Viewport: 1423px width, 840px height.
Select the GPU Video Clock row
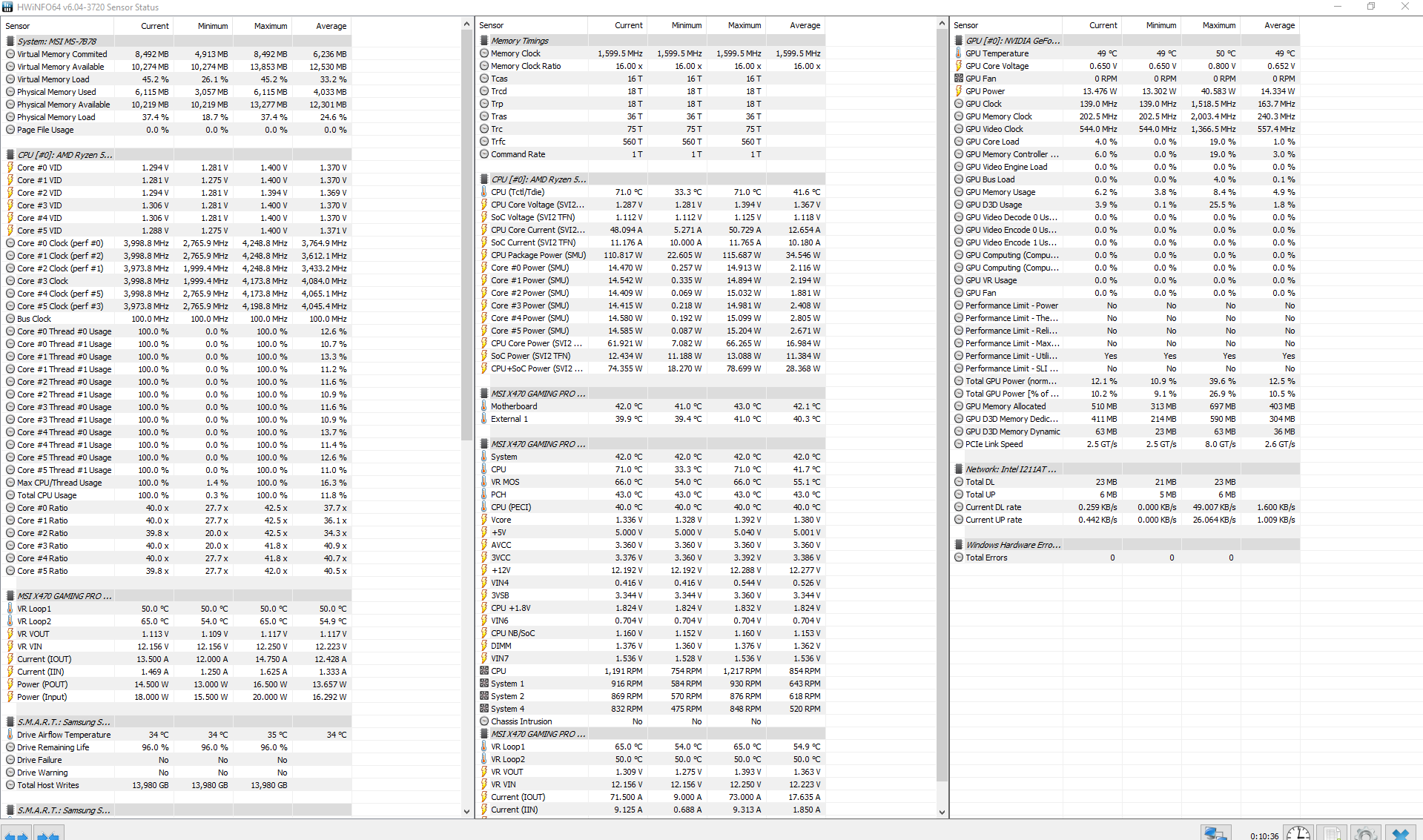(1125, 129)
